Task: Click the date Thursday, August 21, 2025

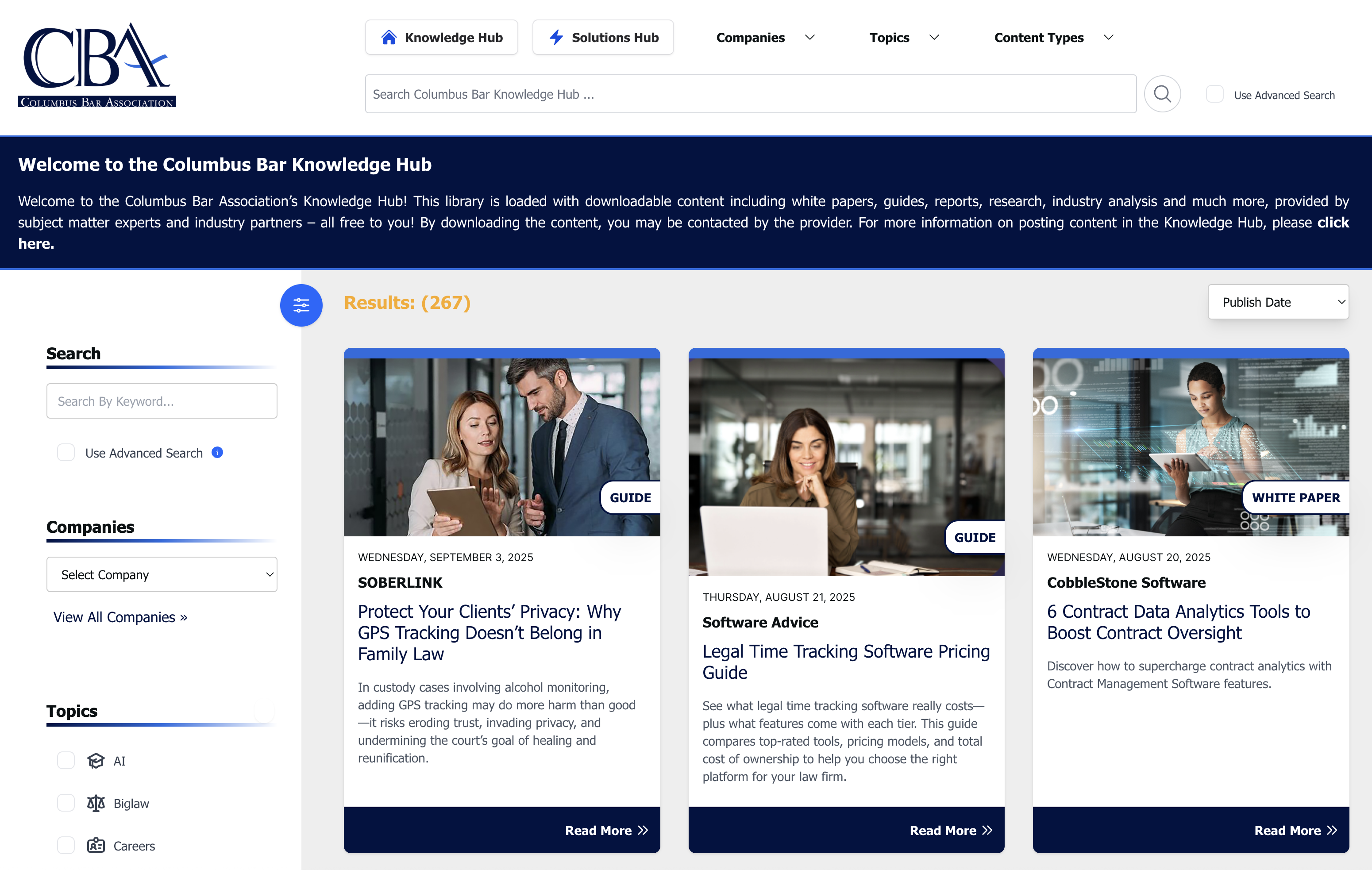Action: click(778, 597)
